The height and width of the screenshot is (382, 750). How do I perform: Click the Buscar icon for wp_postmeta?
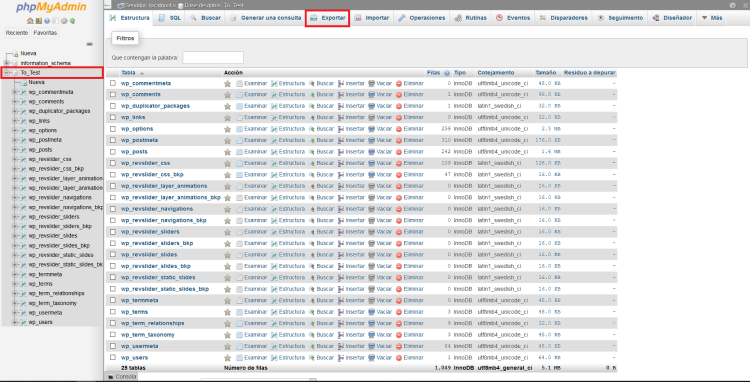tap(312, 141)
